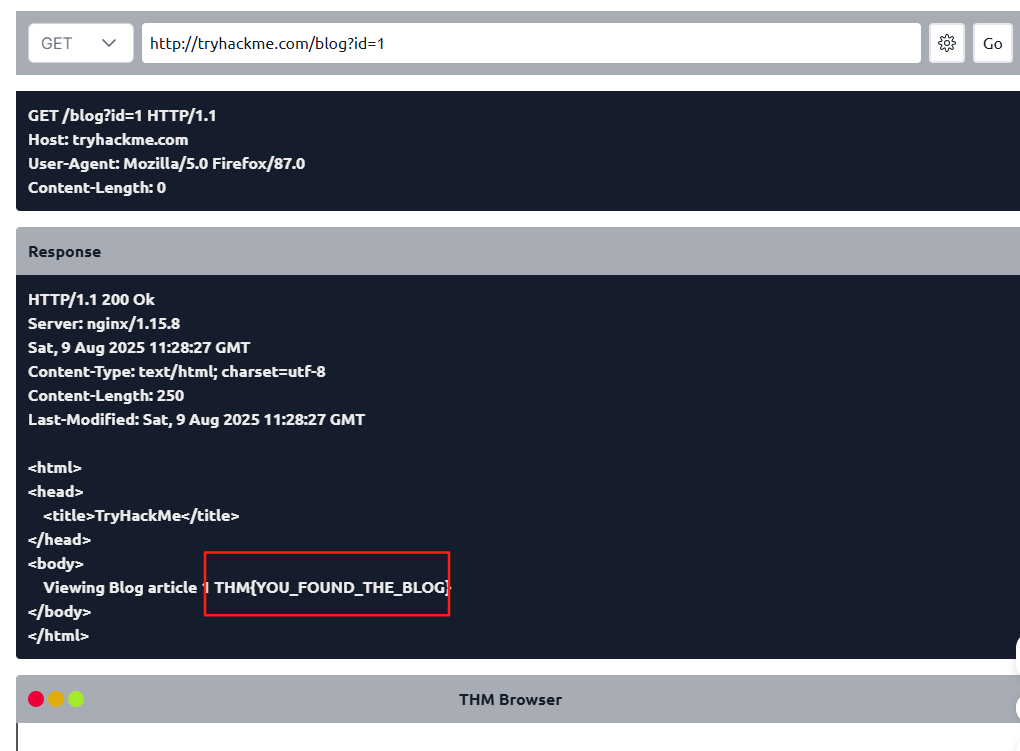This screenshot has height=751, width=1020.
Task: Click the '</html>' closing tag line
Action: [x=59, y=636]
